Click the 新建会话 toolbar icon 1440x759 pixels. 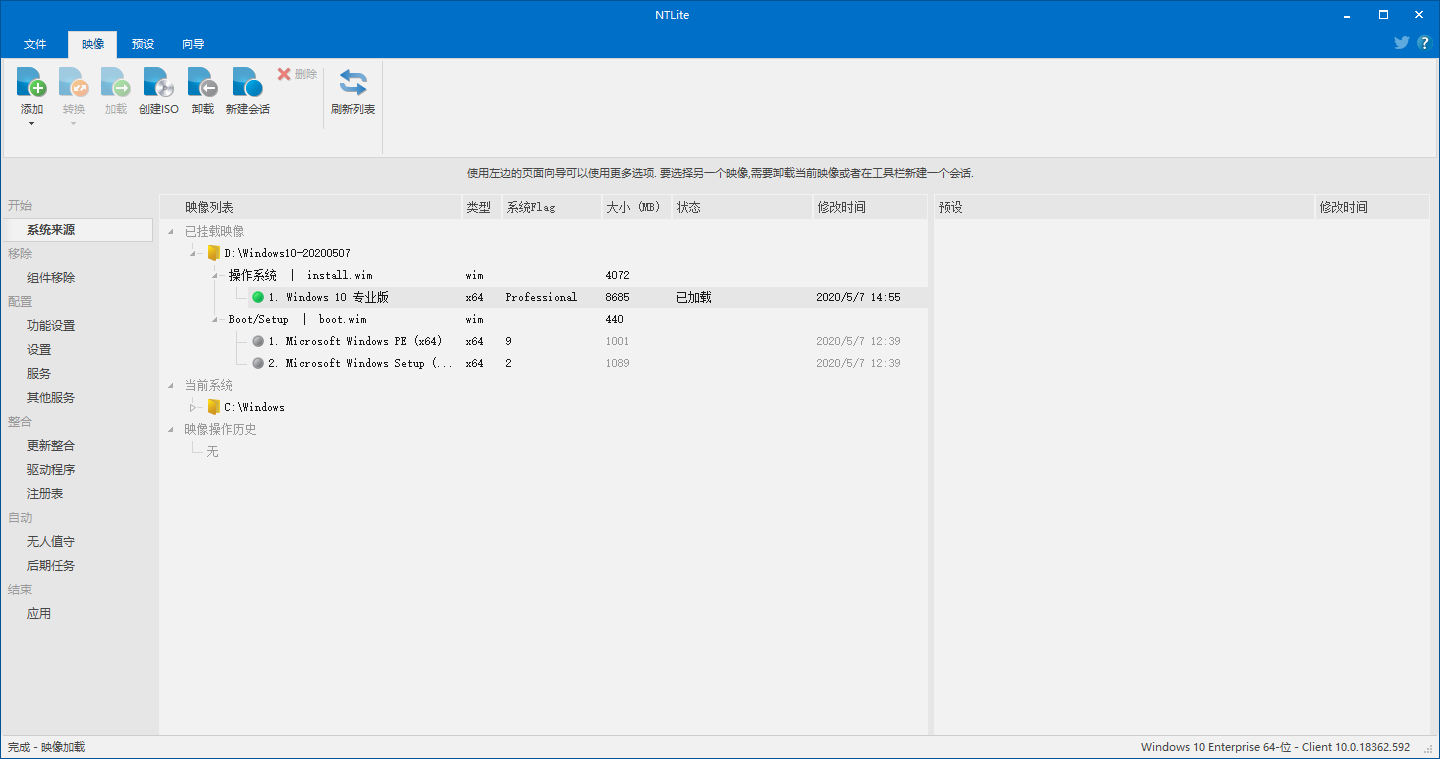click(x=247, y=82)
